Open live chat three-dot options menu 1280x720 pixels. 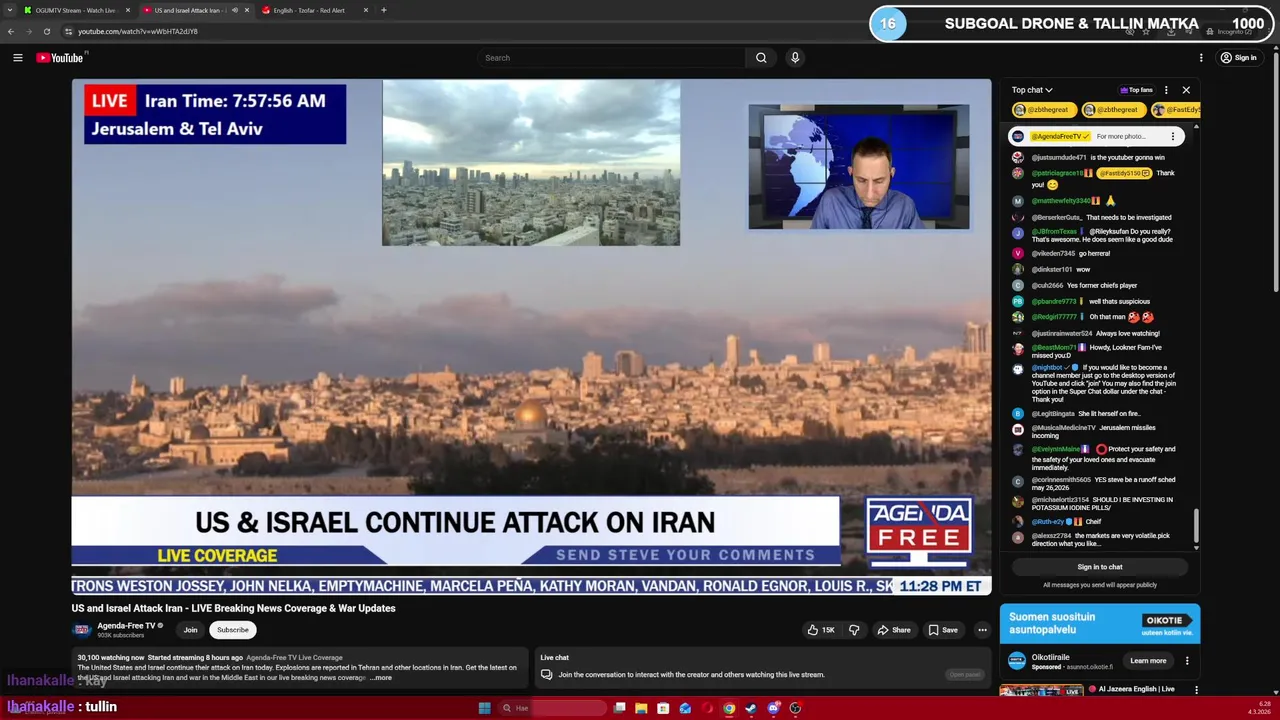coord(1166,90)
